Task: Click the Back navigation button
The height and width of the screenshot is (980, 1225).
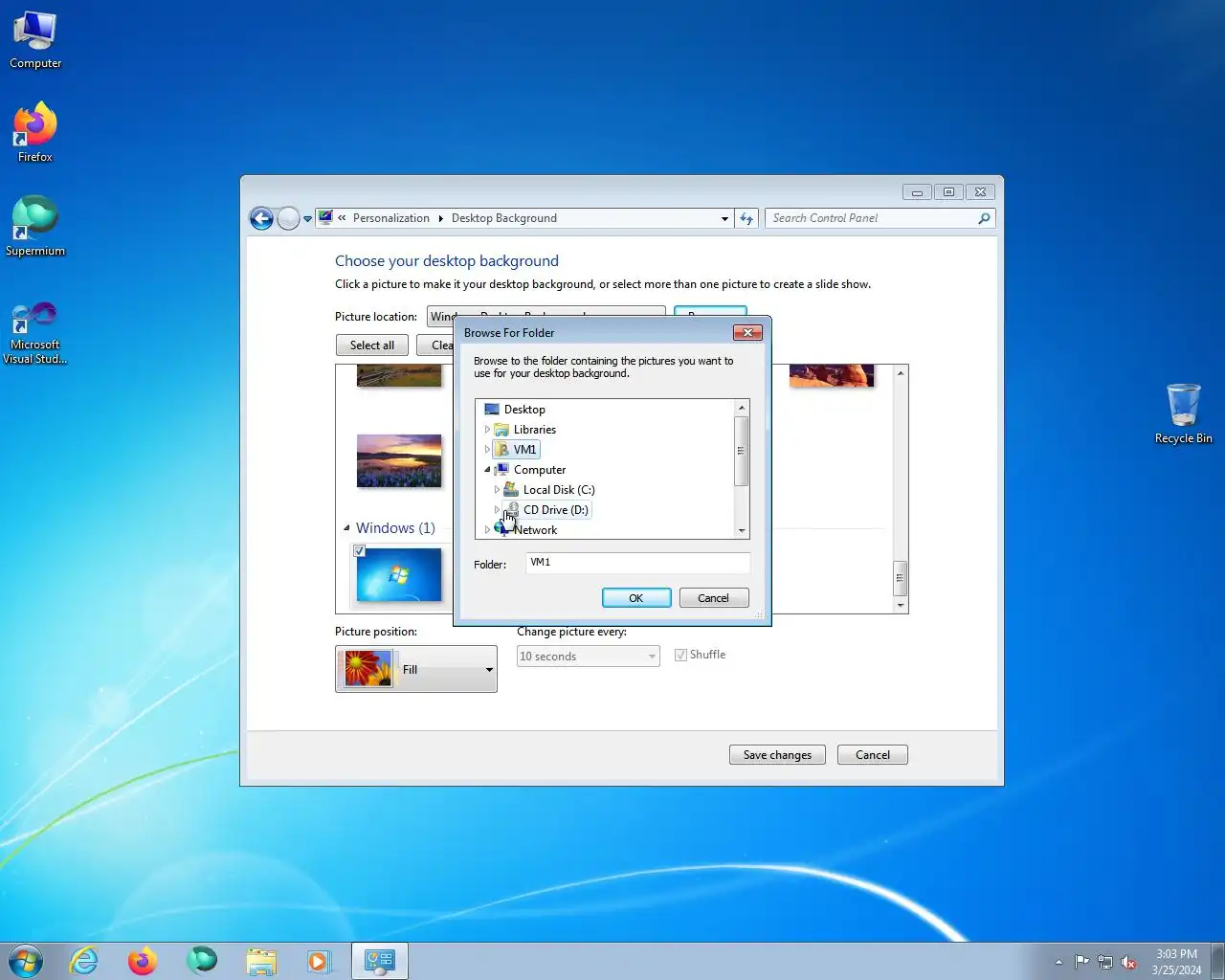Action: pyautogui.click(x=261, y=218)
